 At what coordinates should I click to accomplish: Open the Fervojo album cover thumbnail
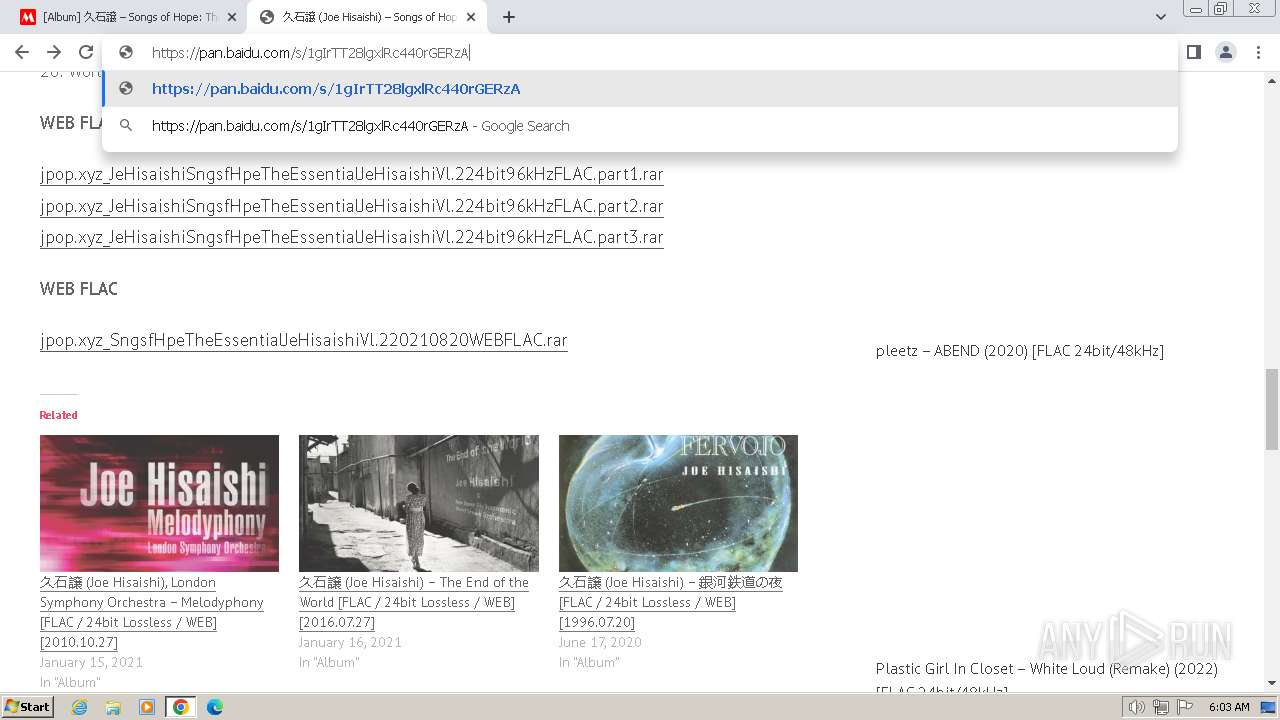[678, 503]
